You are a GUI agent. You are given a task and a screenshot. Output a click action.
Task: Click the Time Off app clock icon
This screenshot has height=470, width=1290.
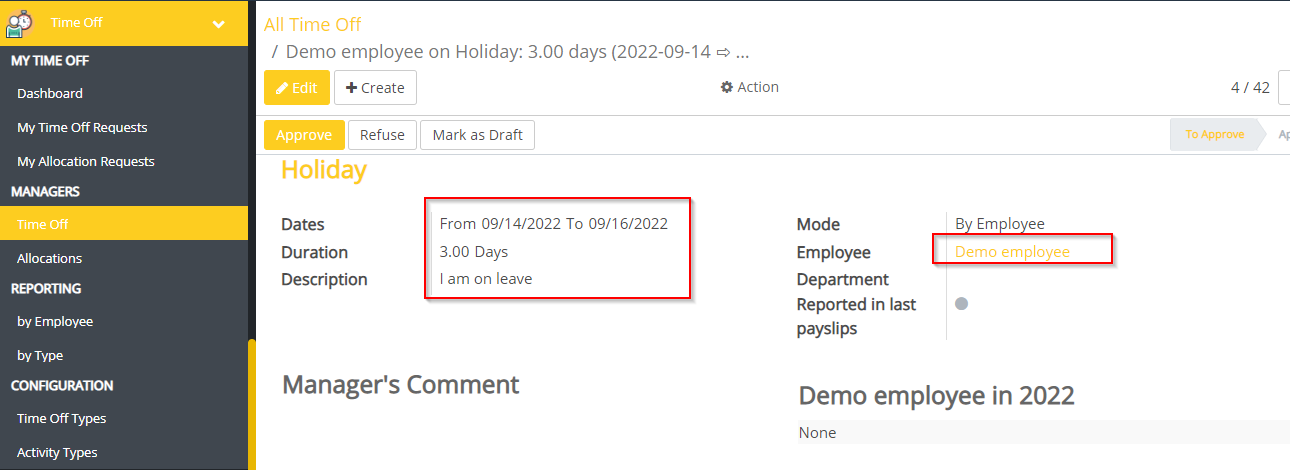(x=20, y=23)
